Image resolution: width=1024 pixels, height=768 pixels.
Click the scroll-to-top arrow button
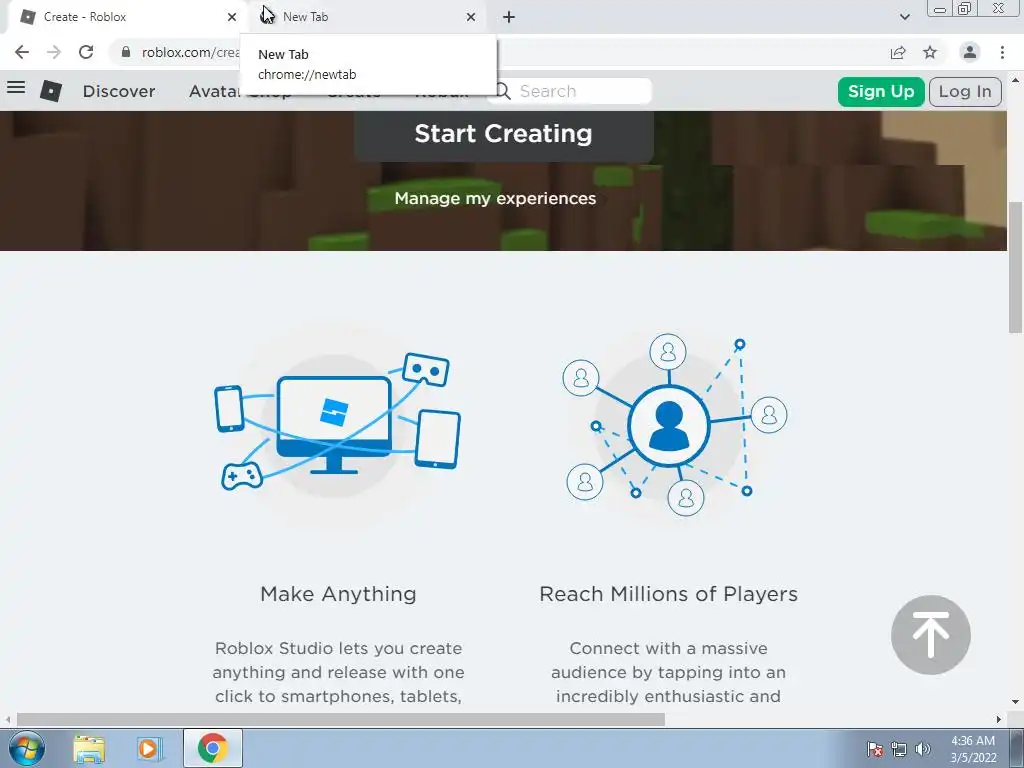931,635
